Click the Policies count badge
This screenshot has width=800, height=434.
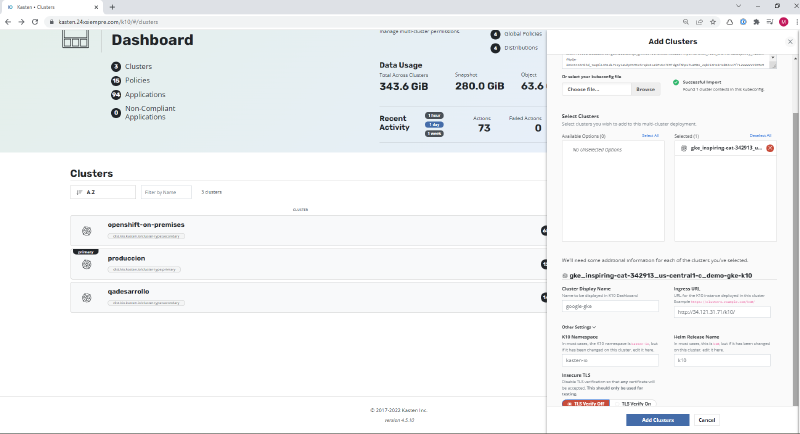click(x=116, y=81)
